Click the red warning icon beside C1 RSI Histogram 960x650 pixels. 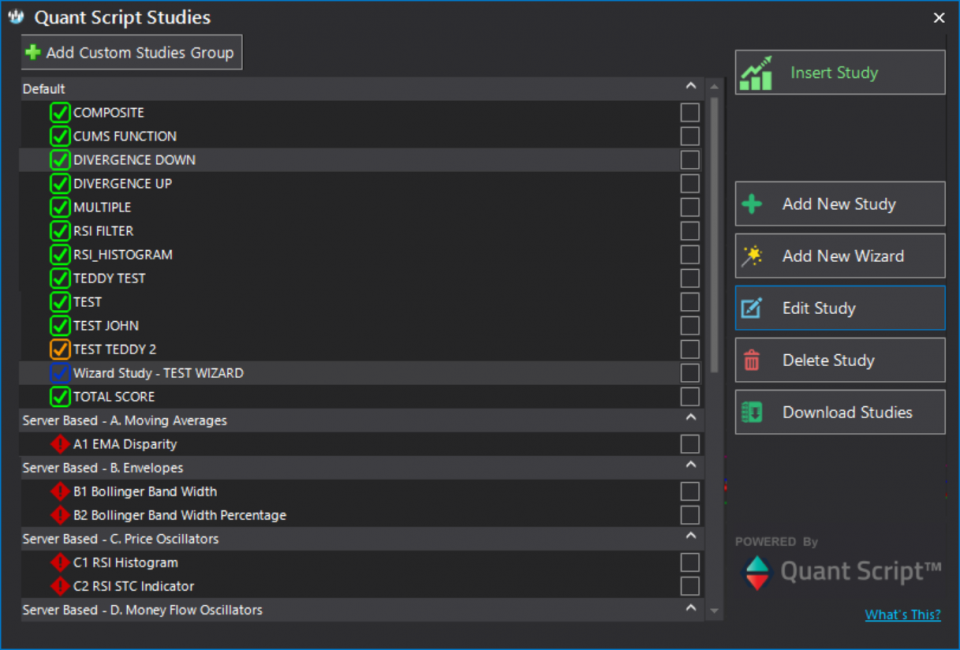tap(59, 562)
